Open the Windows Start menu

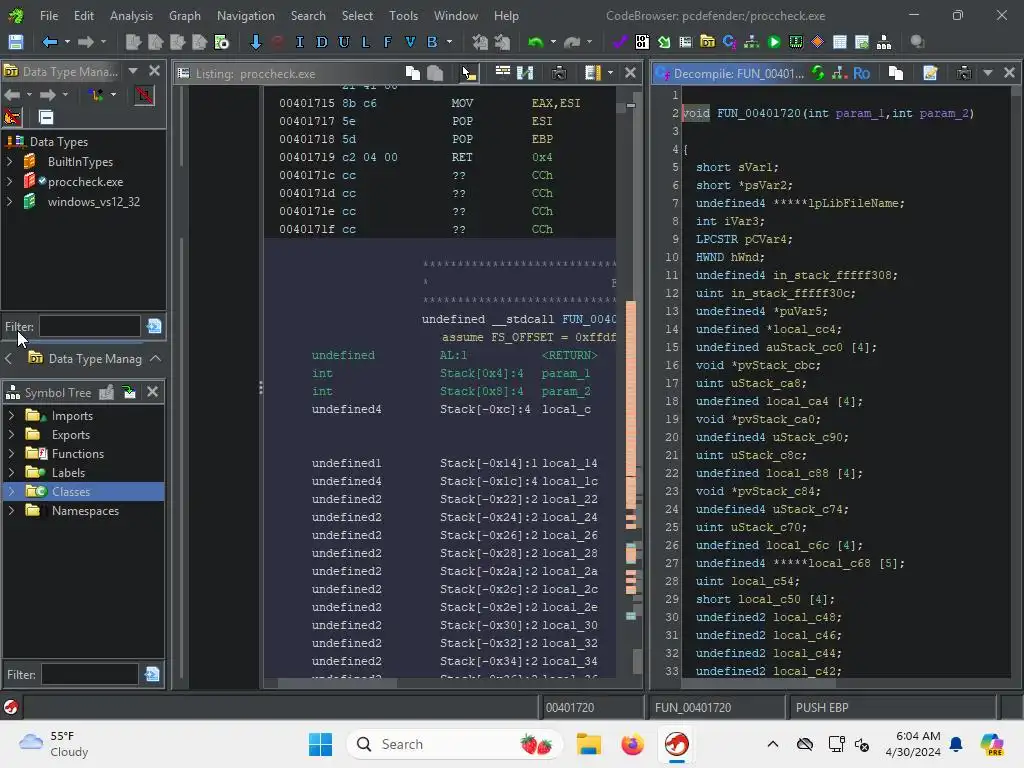pos(320,744)
